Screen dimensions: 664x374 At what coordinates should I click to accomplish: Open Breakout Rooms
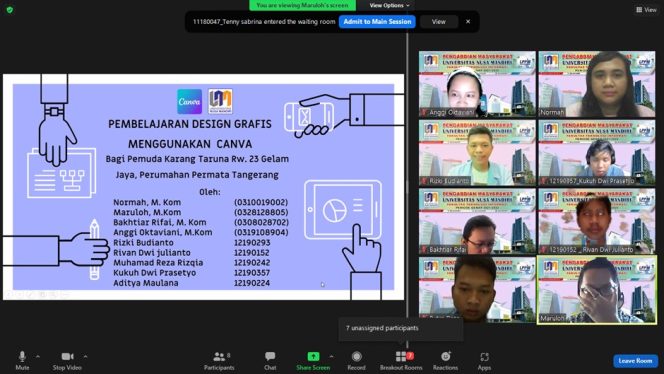tap(401, 361)
